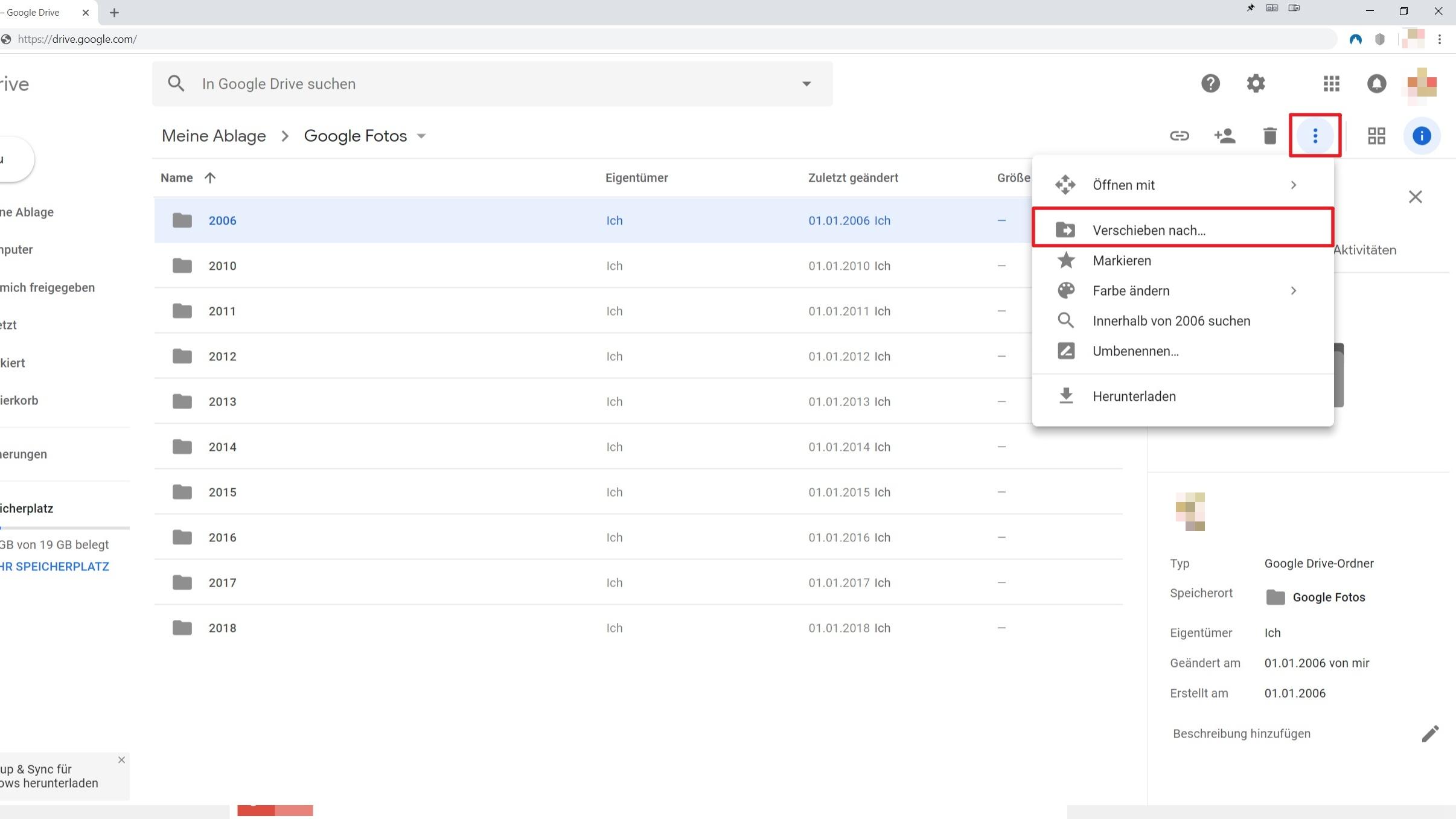Image resolution: width=1456 pixels, height=819 pixels.
Task: Navigate to Meine Ablage breadcrumb
Action: [214, 136]
